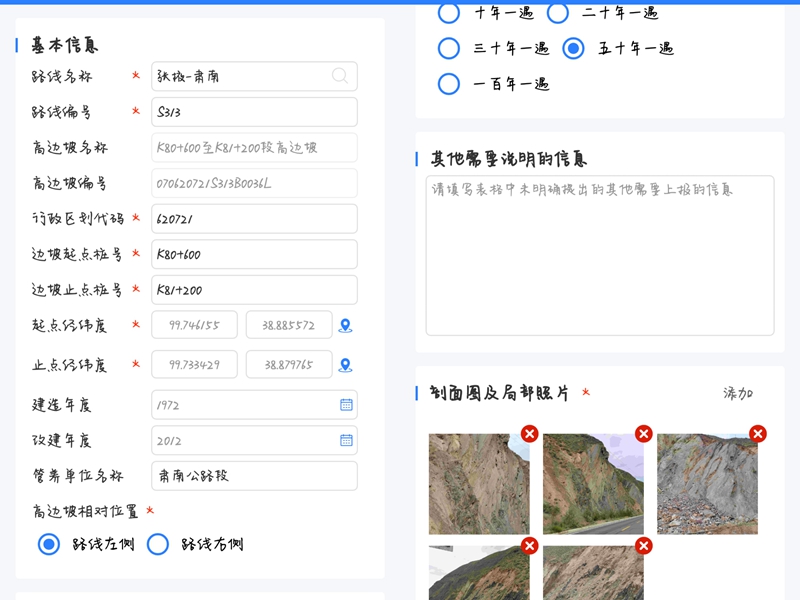Select the 三十年一遍 radio button
The height and width of the screenshot is (600, 800).
[449, 47]
